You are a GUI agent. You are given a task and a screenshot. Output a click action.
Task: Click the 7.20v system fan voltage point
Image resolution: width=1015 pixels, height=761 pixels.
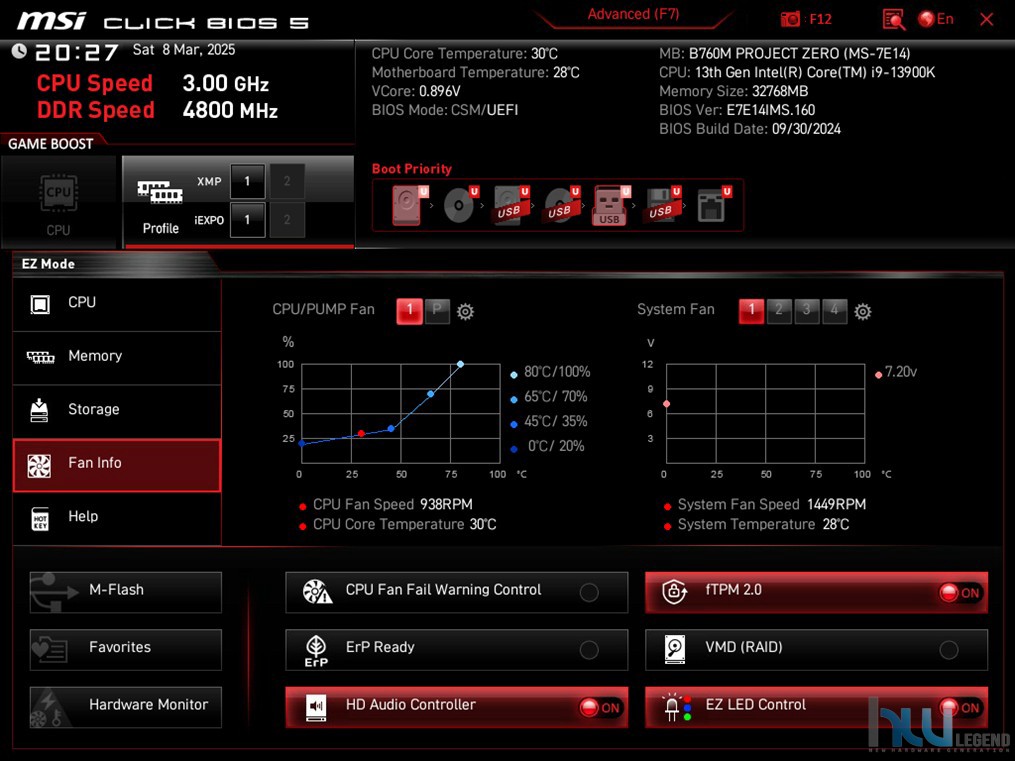(x=666, y=404)
